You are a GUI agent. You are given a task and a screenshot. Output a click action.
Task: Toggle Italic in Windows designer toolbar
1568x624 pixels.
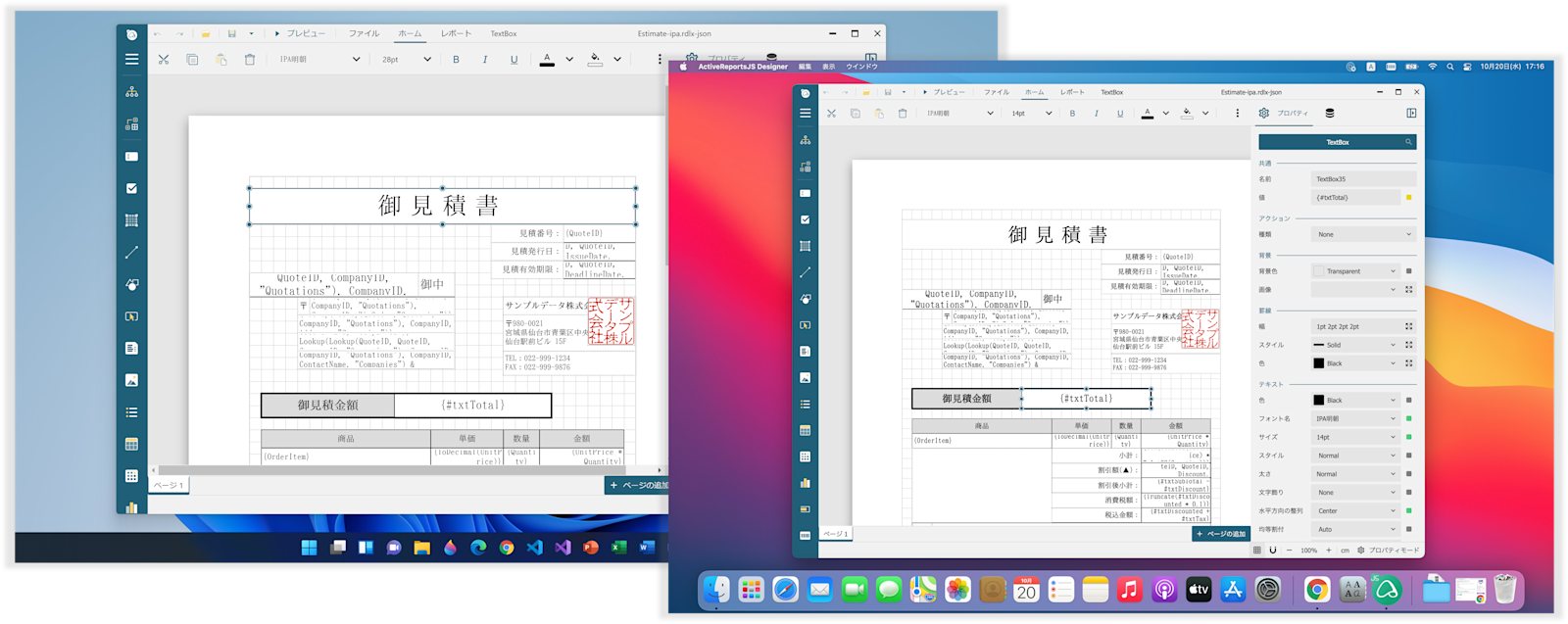click(x=484, y=60)
